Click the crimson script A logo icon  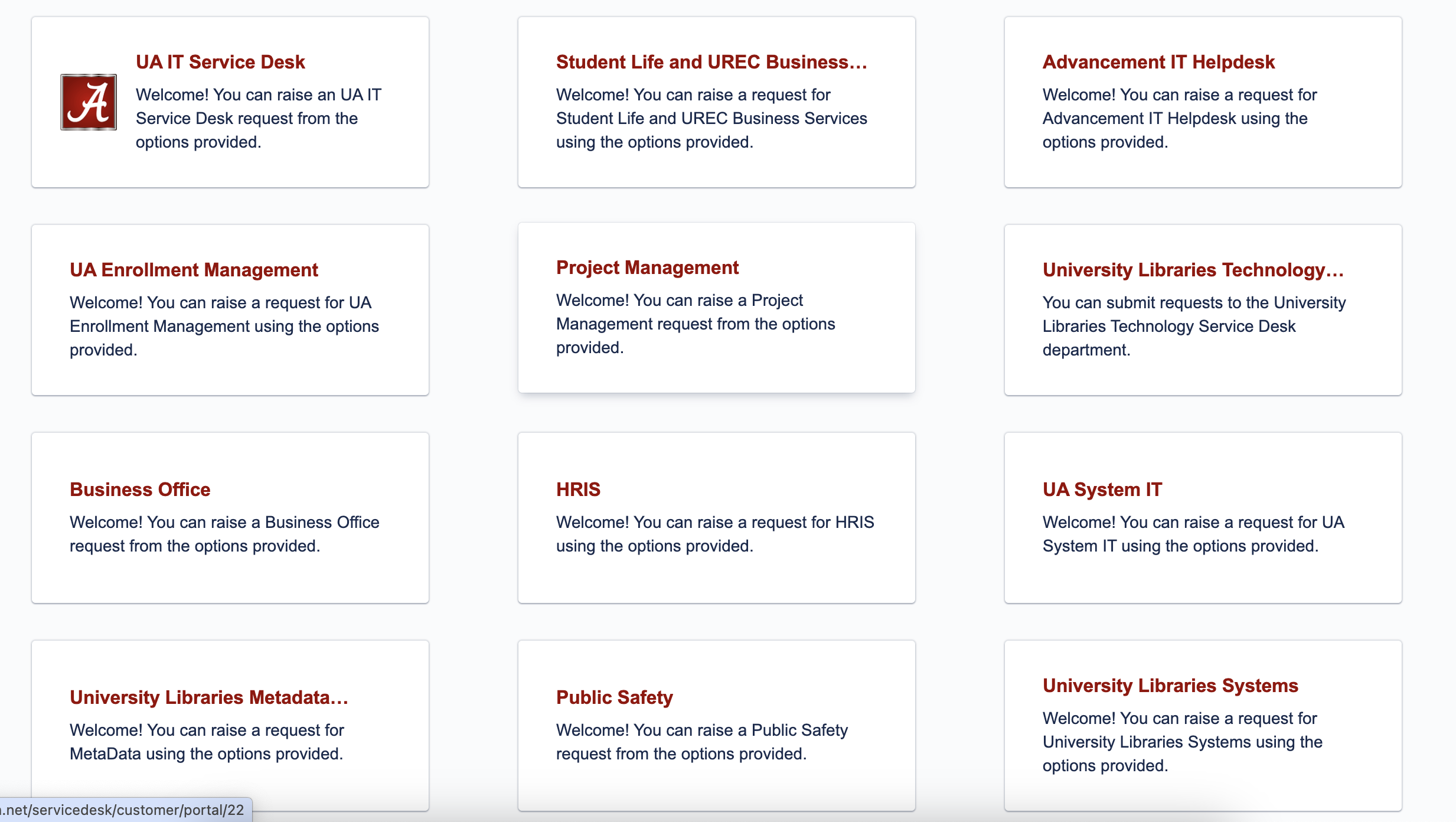pyautogui.click(x=89, y=102)
